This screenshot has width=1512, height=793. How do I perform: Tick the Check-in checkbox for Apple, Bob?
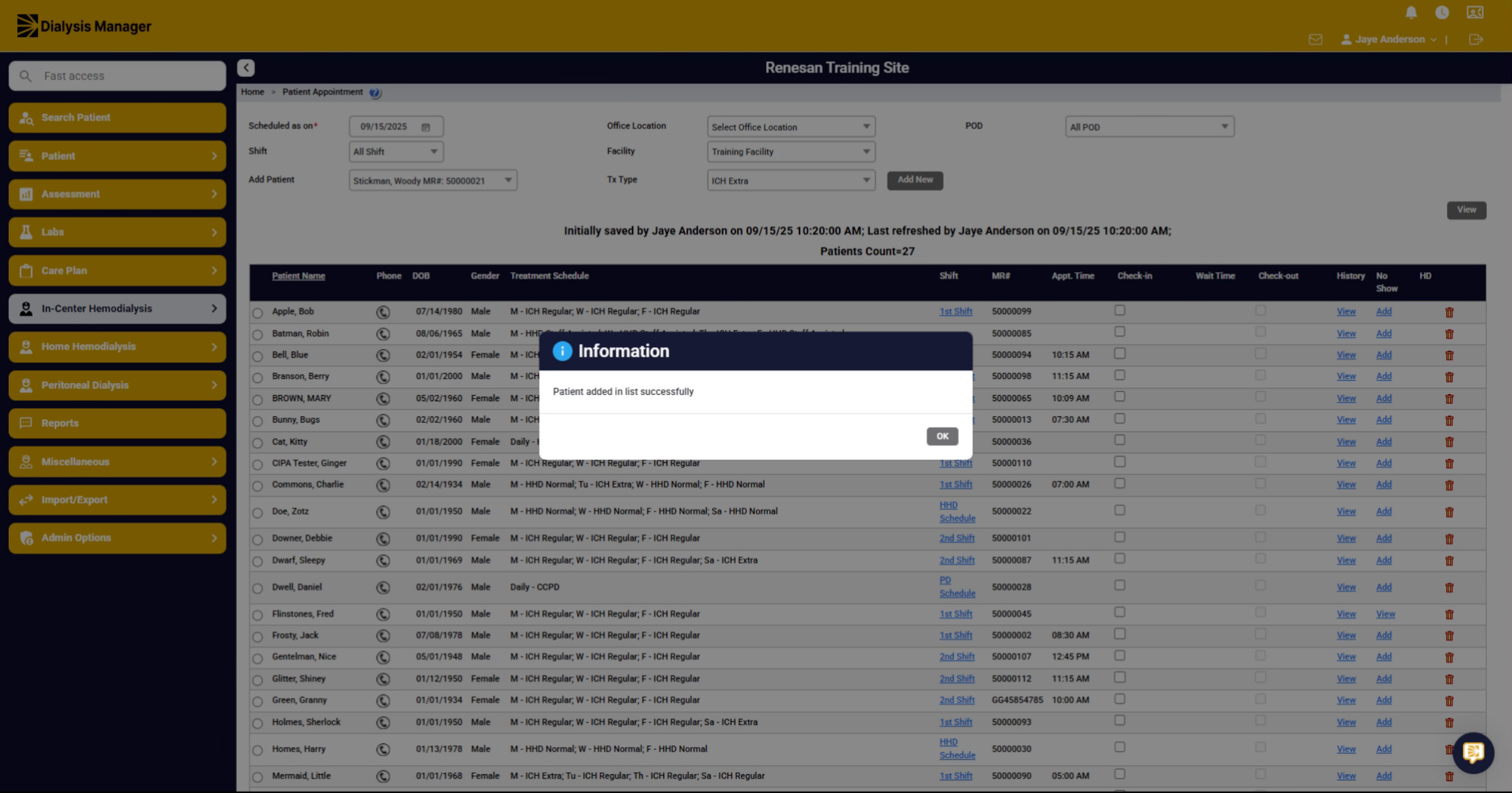point(1120,311)
